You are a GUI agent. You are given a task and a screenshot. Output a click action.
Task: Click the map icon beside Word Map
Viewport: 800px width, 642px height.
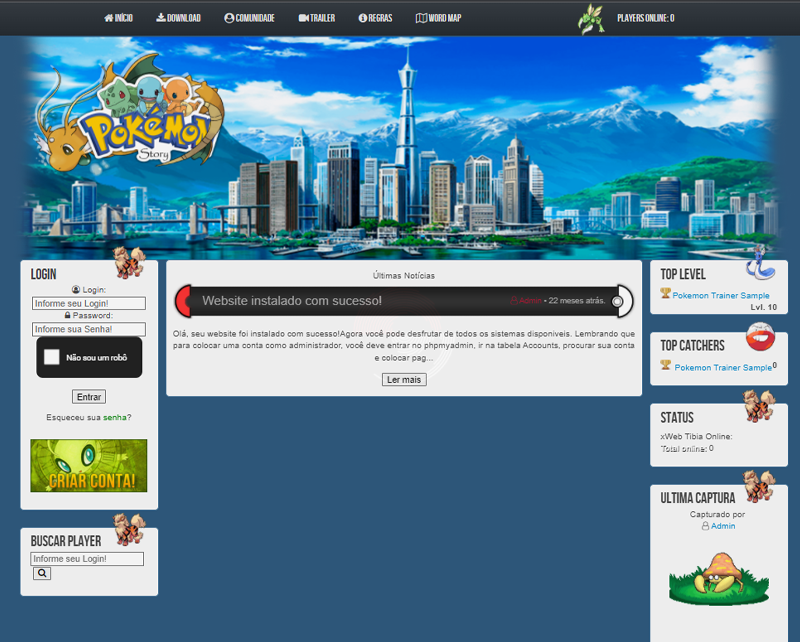(421, 18)
